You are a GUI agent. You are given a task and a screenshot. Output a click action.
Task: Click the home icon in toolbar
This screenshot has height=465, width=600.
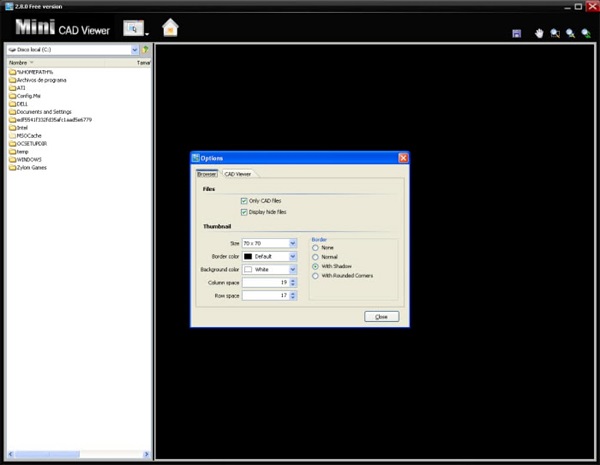click(170, 28)
